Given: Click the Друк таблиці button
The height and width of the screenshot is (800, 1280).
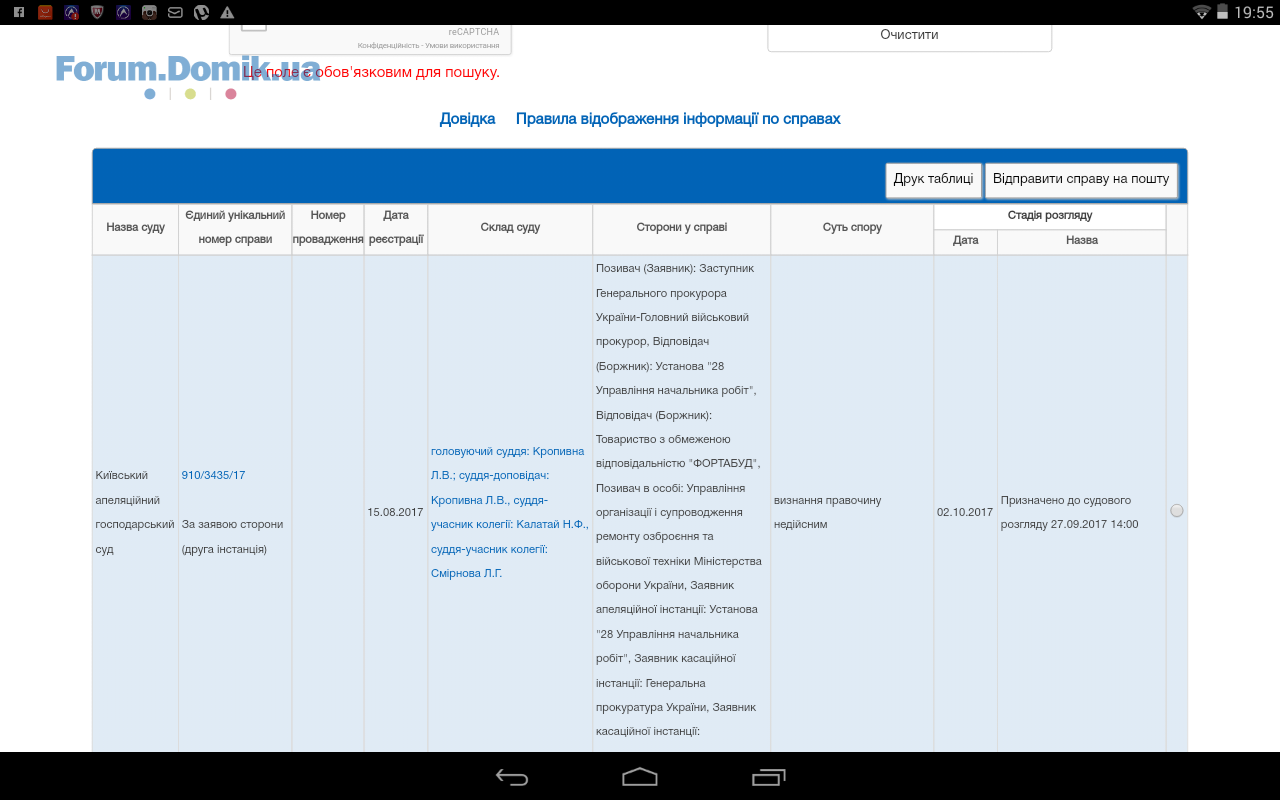Looking at the screenshot, I should 933,180.
